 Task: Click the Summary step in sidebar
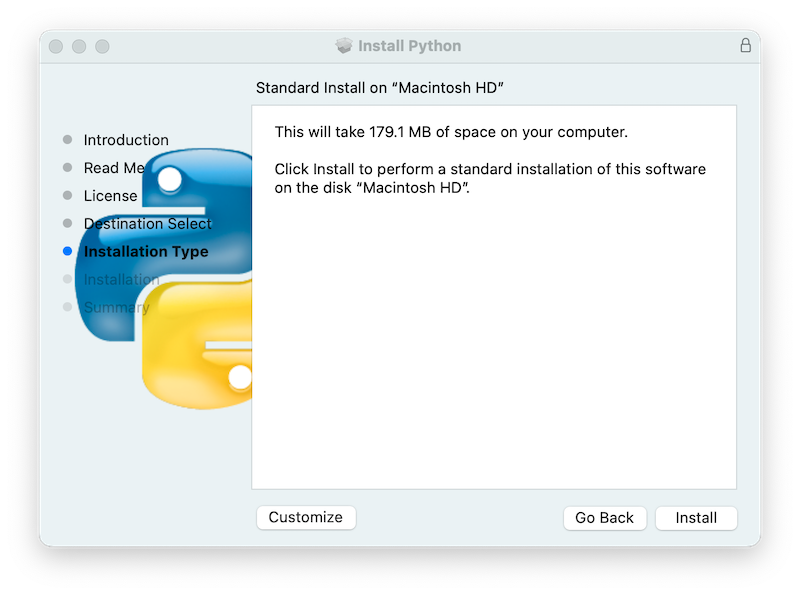click(116, 307)
